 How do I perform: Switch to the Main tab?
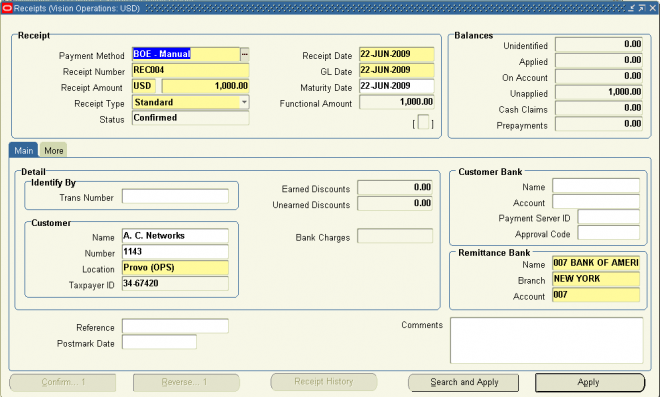pos(24,150)
